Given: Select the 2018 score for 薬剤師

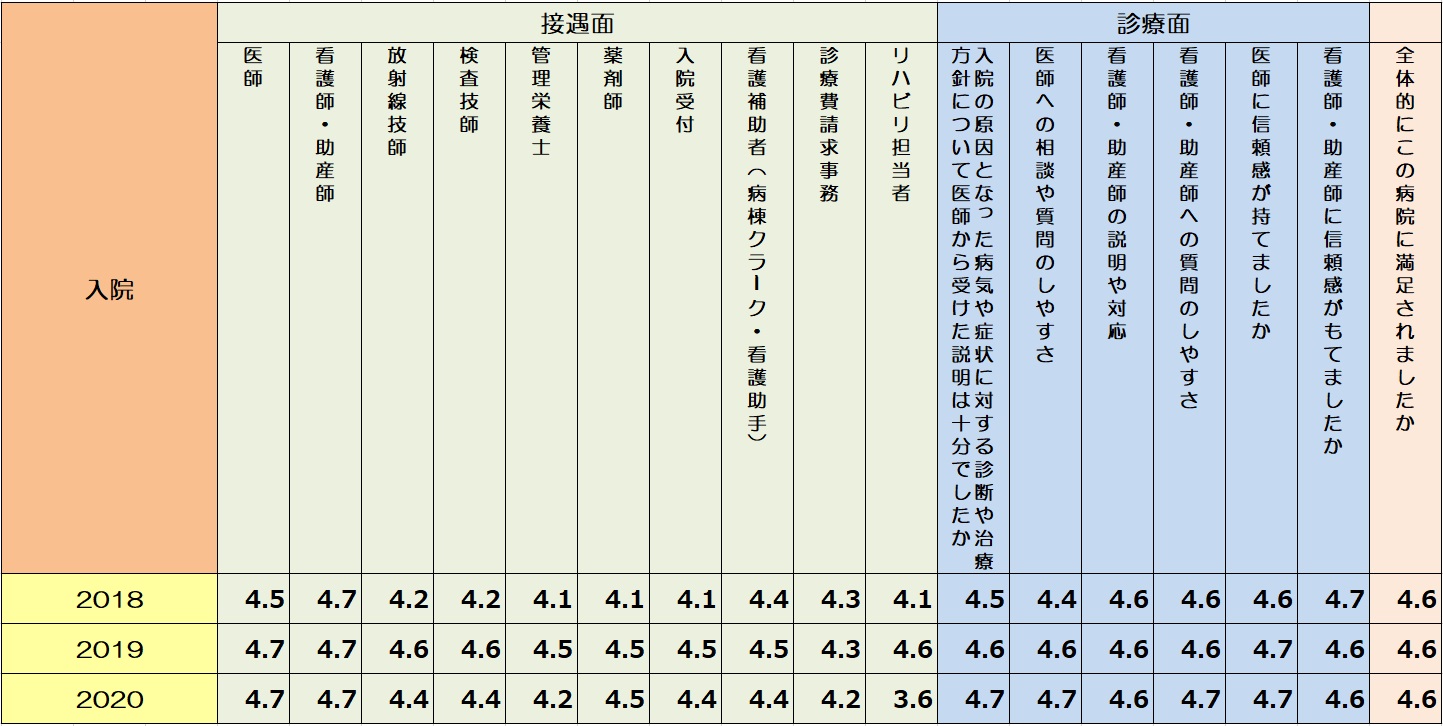Looking at the screenshot, I should 614,599.
